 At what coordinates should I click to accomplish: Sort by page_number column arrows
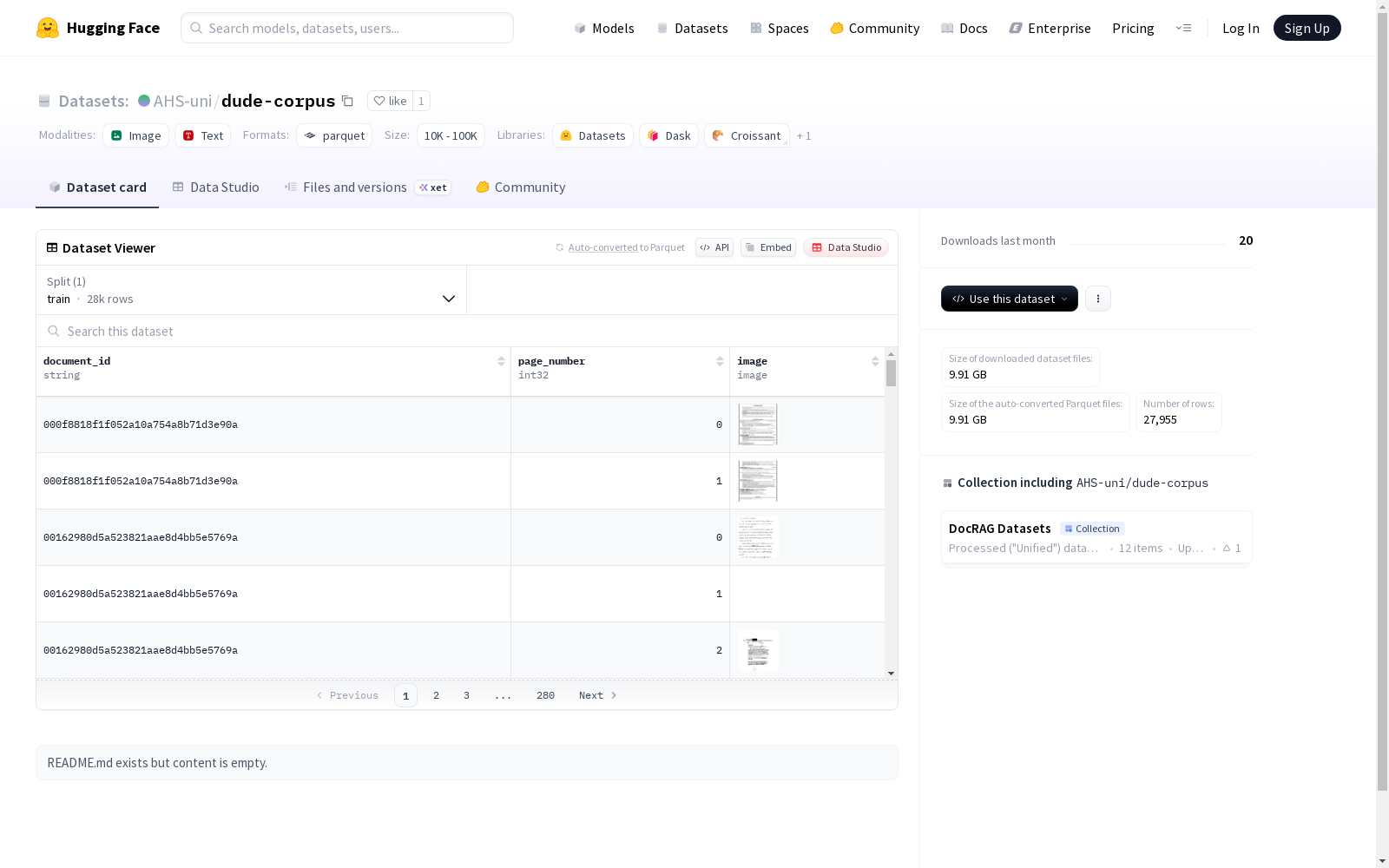pyautogui.click(x=720, y=361)
